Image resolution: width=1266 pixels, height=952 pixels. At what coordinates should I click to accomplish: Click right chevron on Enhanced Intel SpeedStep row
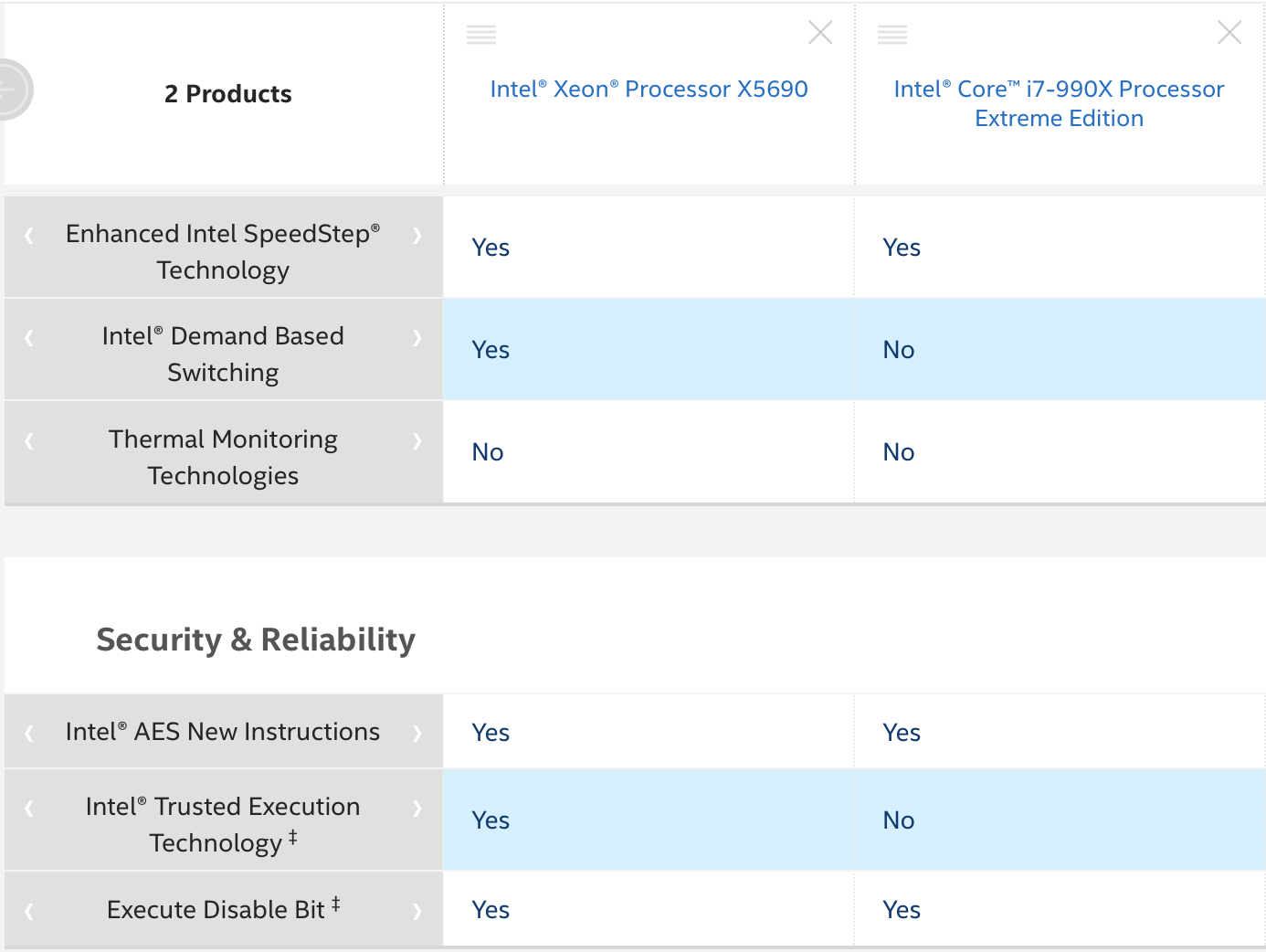[417, 236]
